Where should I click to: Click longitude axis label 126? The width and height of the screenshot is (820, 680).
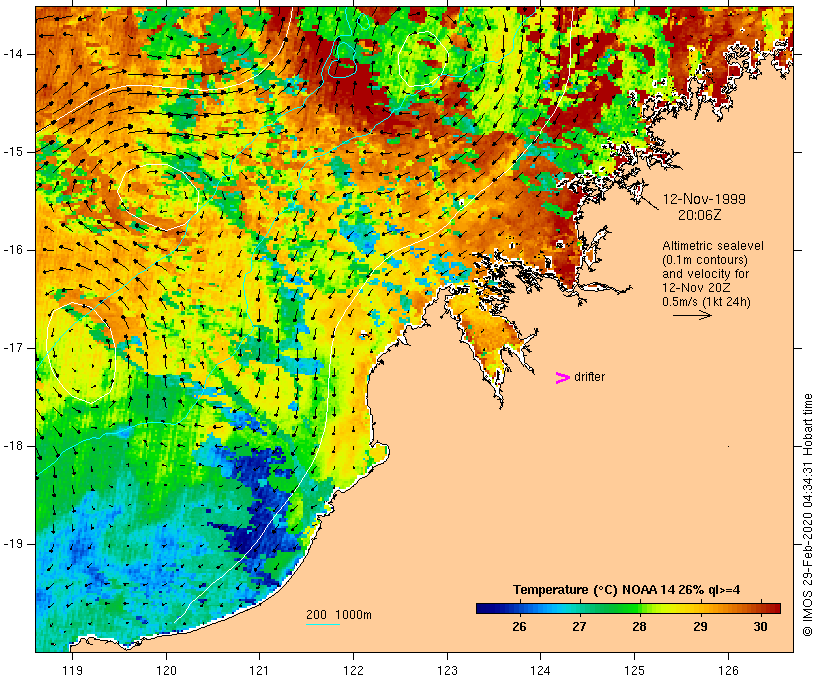[728, 670]
